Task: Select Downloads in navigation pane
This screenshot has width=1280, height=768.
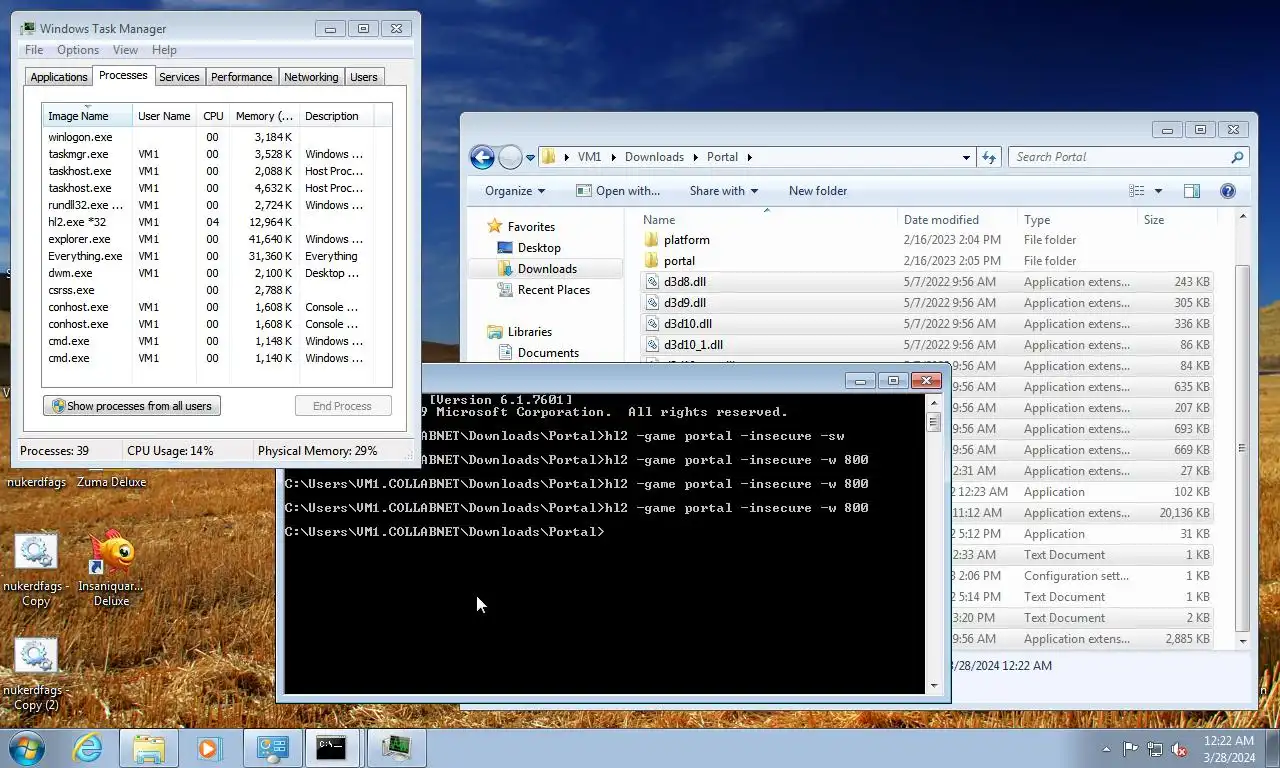Action: (546, 269)
